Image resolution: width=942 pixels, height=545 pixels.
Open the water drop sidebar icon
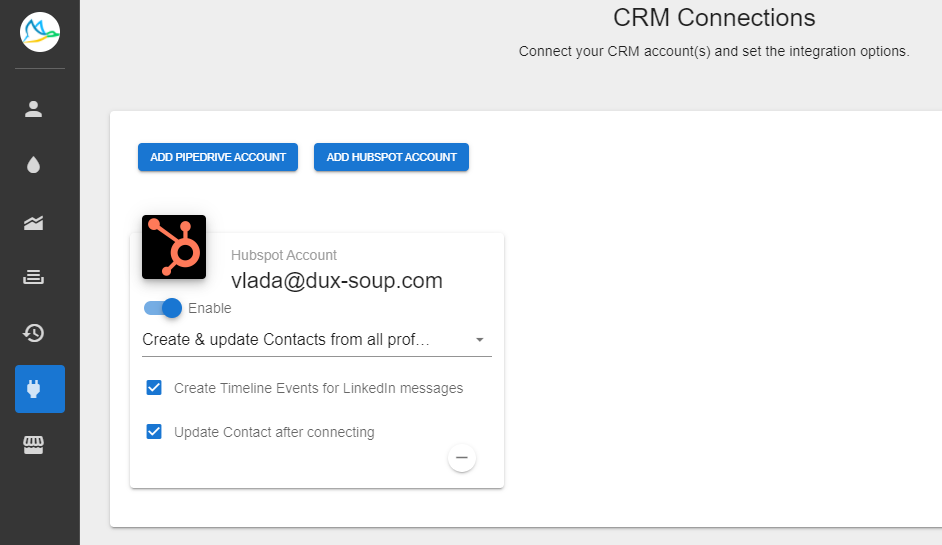click(34, 165)
